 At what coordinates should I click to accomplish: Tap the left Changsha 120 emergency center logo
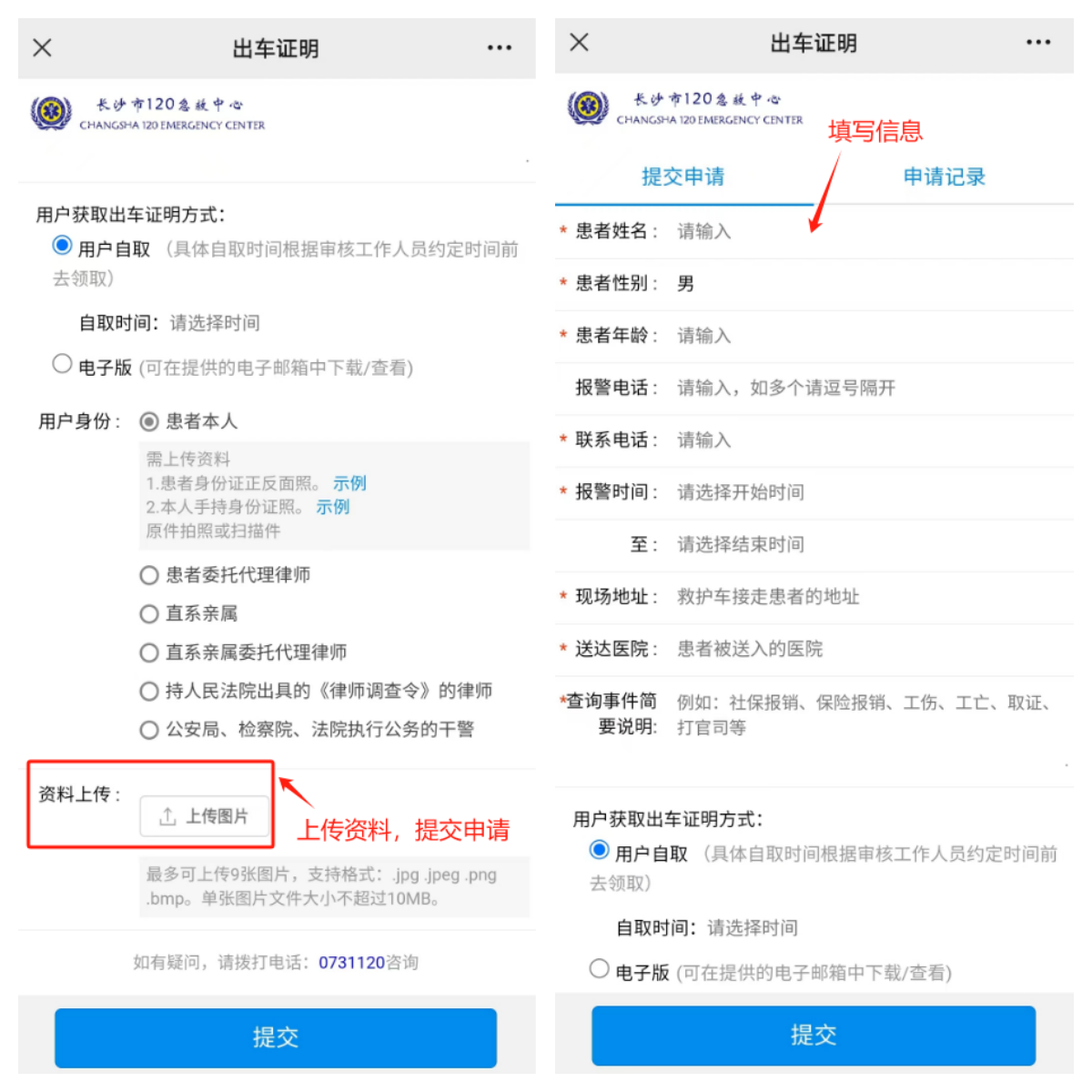(51, 113)
